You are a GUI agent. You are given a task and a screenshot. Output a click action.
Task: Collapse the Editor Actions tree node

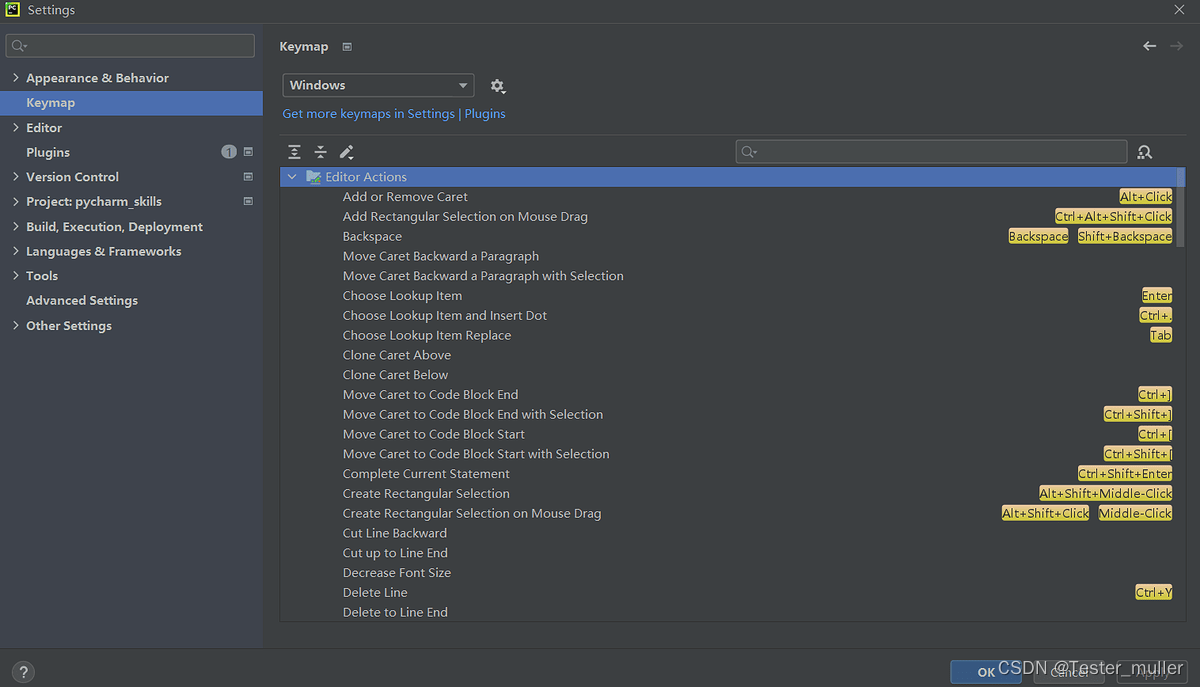pos(292,177)
